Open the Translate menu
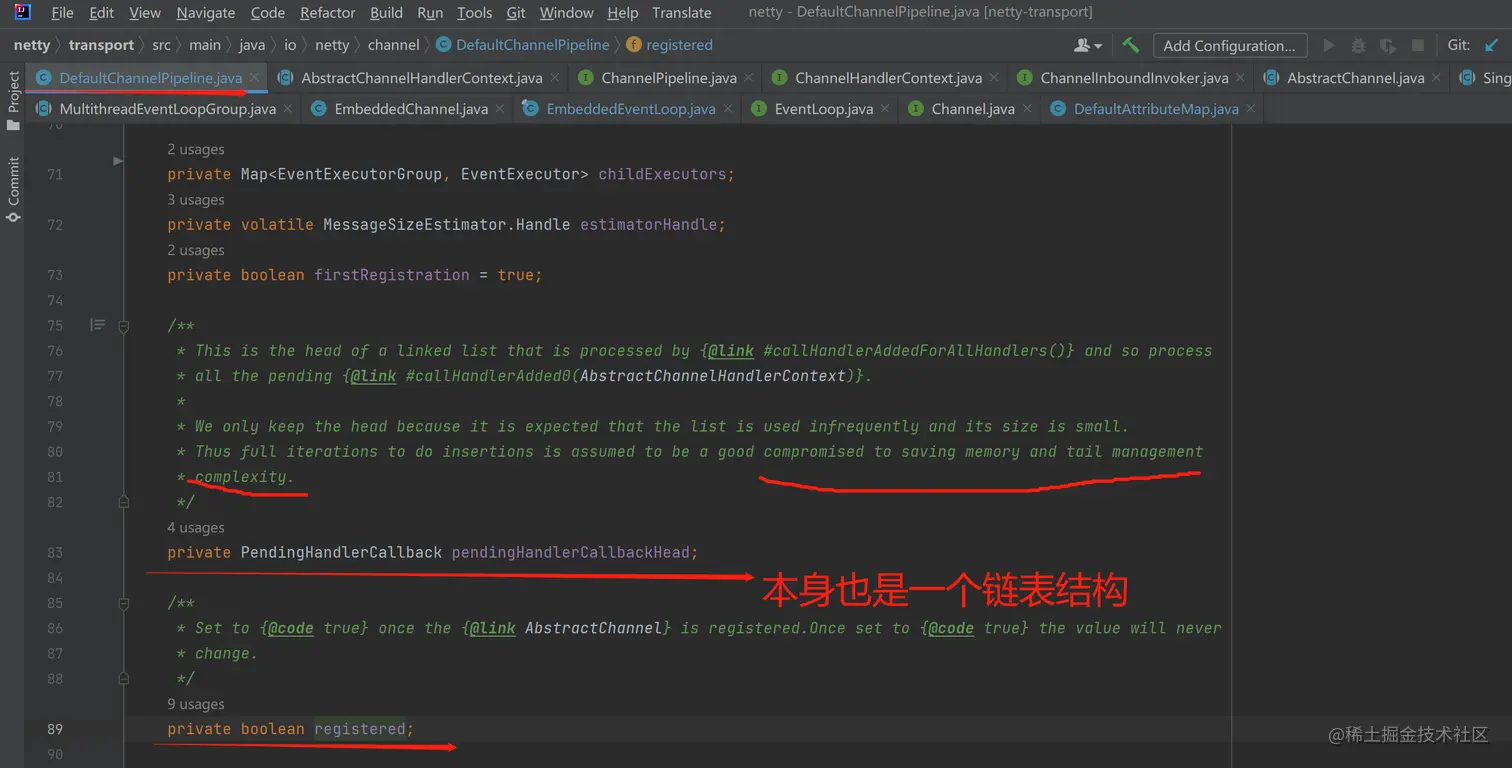 [x=682, y=13]
